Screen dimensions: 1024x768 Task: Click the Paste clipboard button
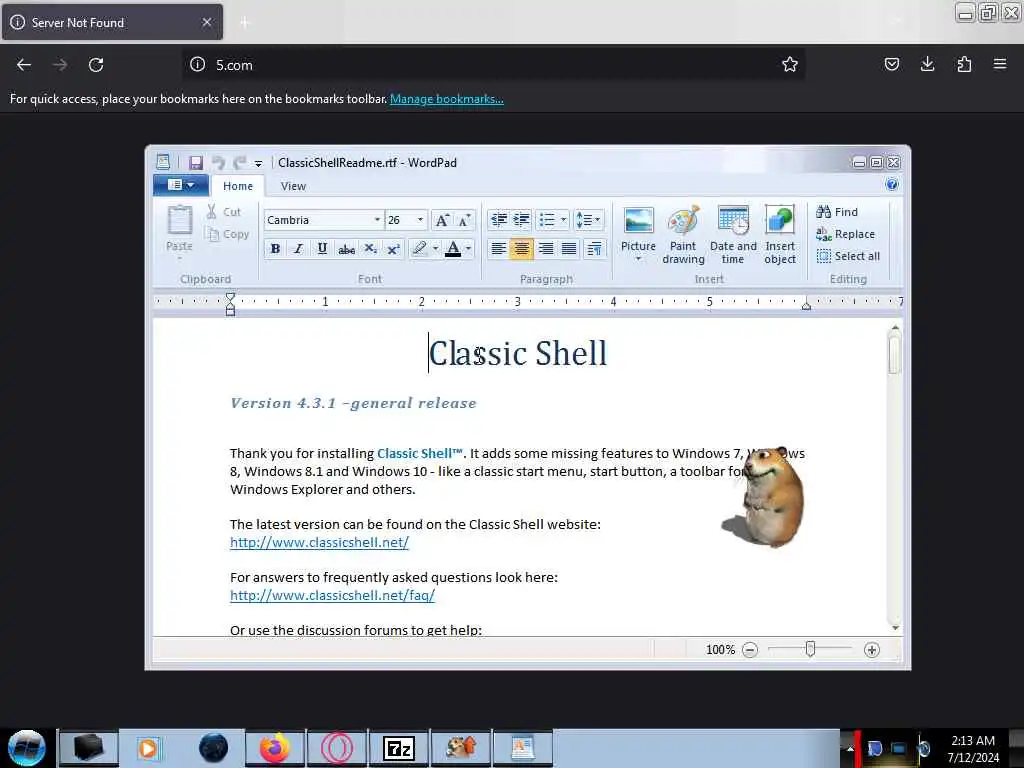(x=179, y=230)
